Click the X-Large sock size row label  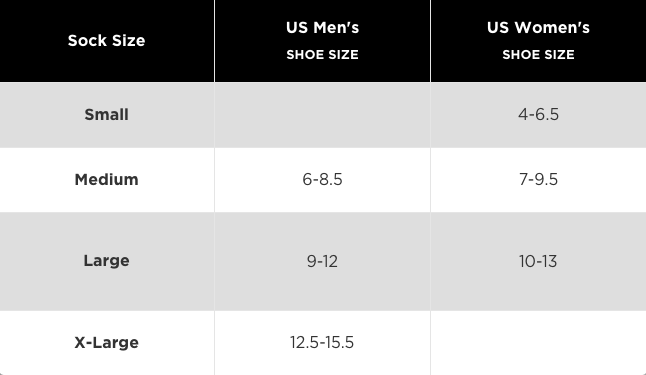[106, 342]
